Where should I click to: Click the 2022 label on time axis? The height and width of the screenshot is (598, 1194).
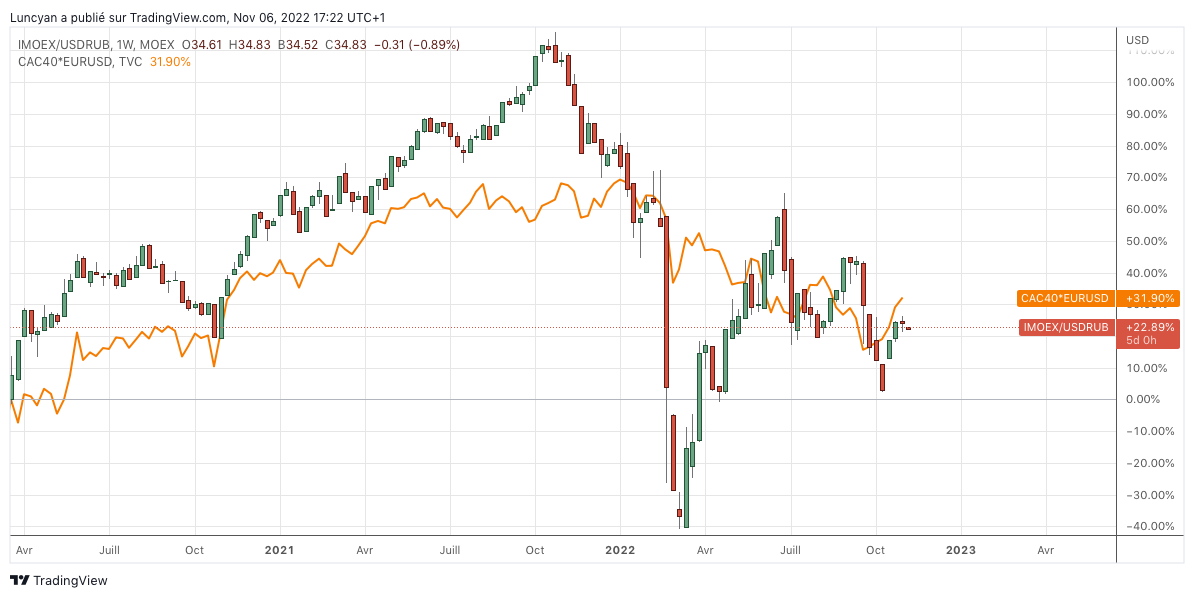[620, 550]
